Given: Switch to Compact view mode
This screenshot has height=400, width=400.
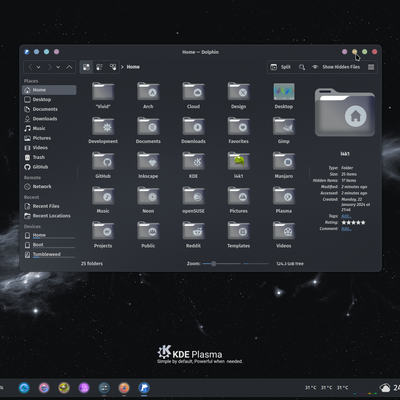Looking at the screenshot, I should pyautogui.click(x=99, y=67).
